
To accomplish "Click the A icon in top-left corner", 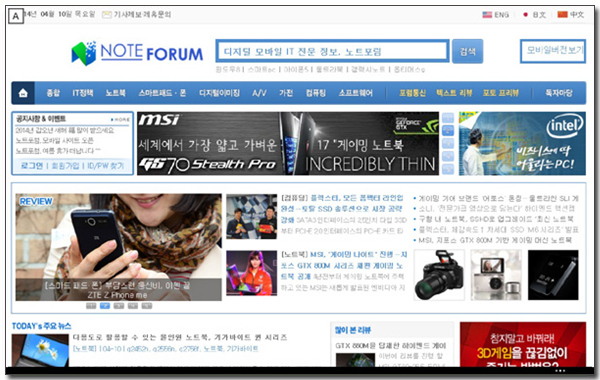I will (x=16, y=16).
